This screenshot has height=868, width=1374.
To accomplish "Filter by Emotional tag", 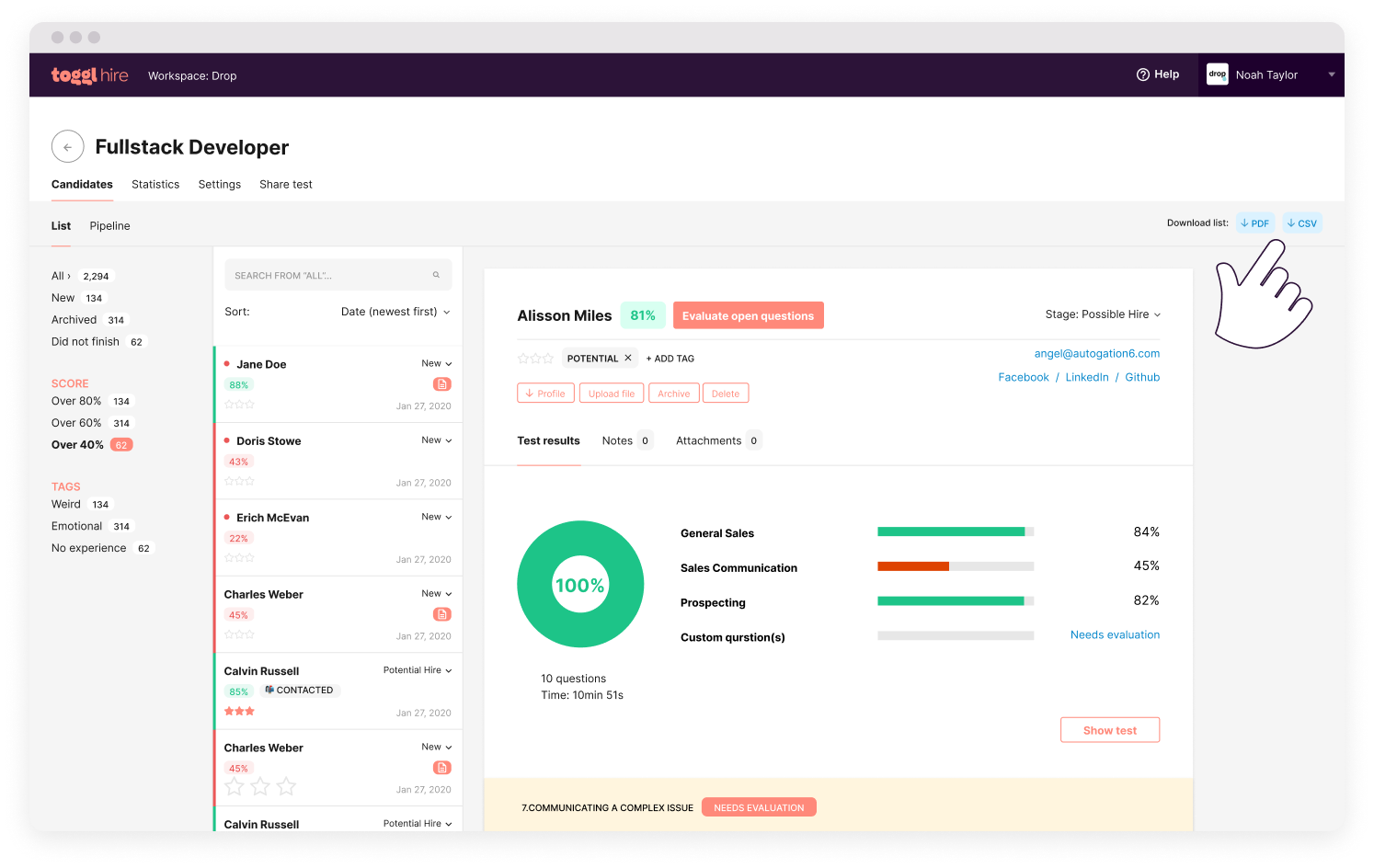I will pos(93,526).
